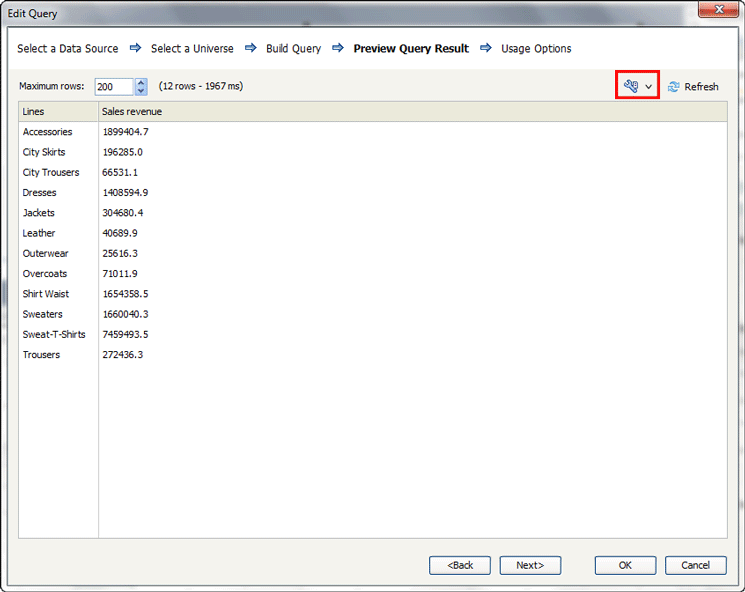Click the value 66531.1
745x592 pixels.
(x=120, y=172)
